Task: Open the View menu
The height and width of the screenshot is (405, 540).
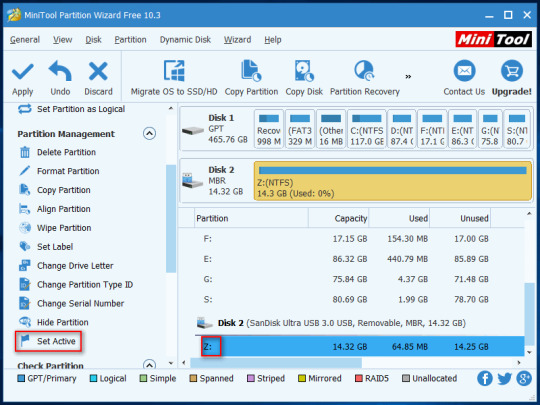Action: pyautogui.click(x=63, y=40)
